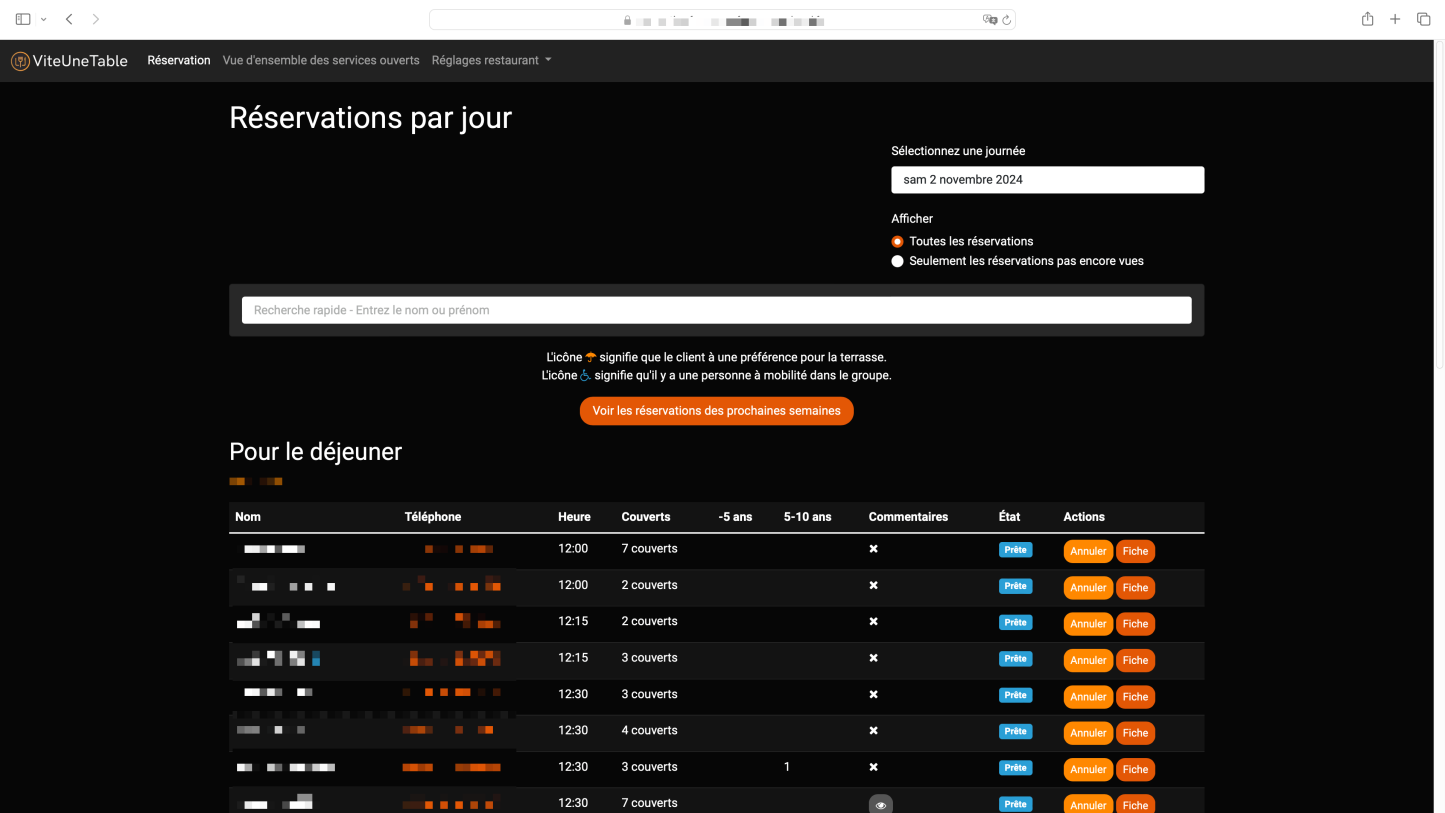Screen dimensions: 1445x813
Task: Click the 12:30 7 couverts cell
Action: (649, 803)
